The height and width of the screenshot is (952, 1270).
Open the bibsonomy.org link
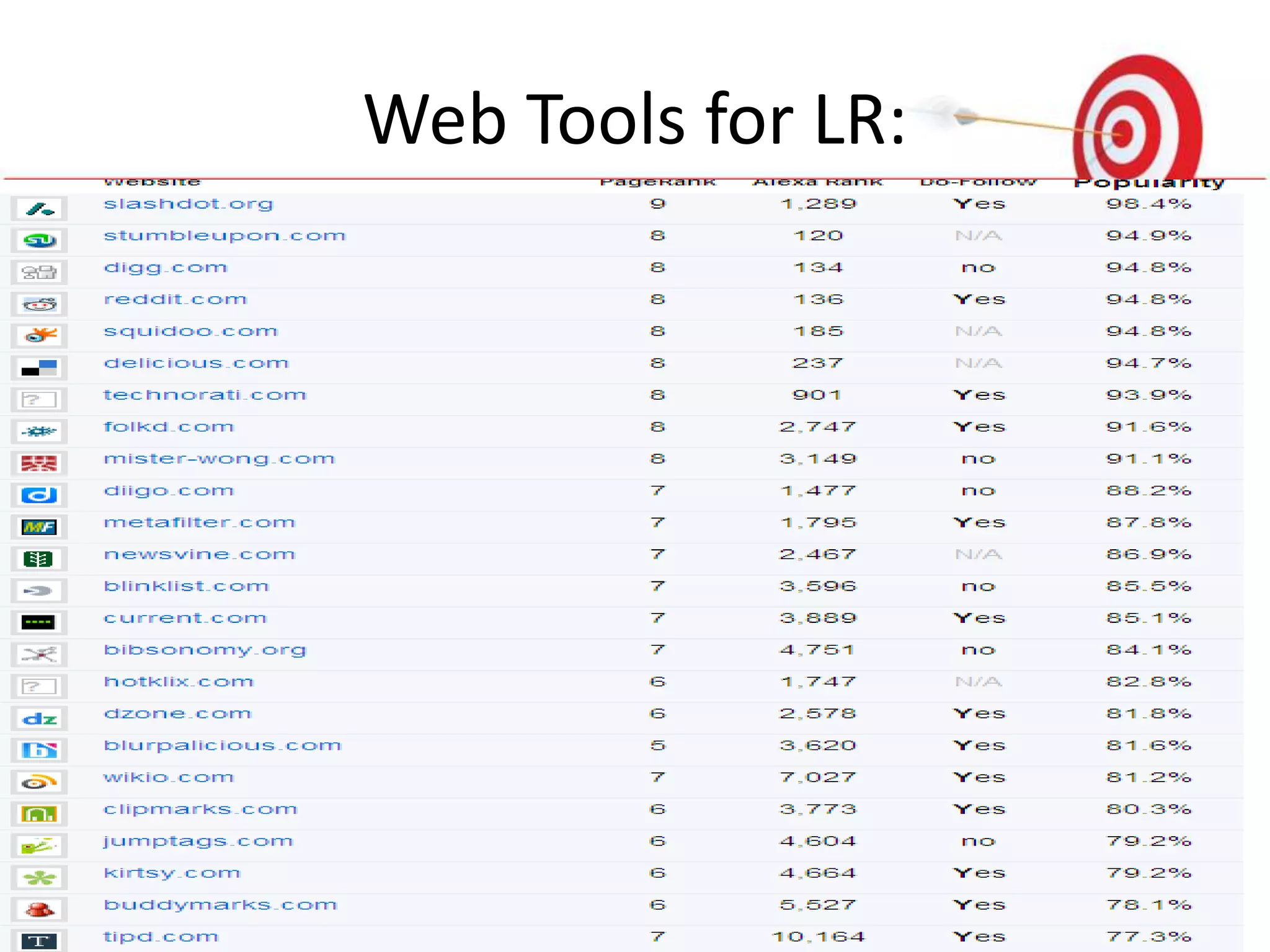click(205, 650)
